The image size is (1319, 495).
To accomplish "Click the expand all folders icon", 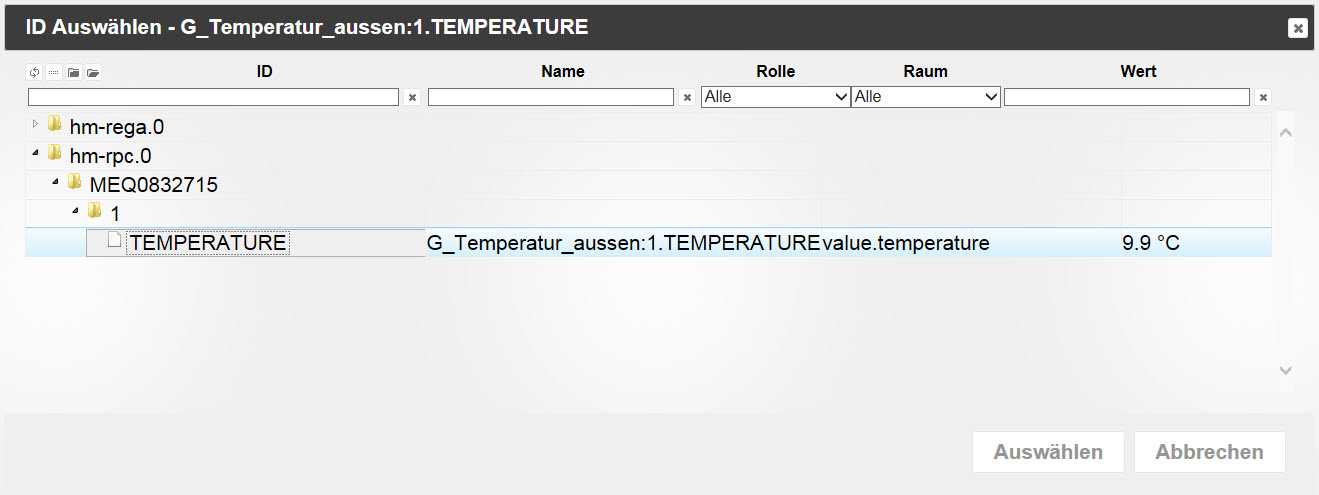I will (93, 73).
